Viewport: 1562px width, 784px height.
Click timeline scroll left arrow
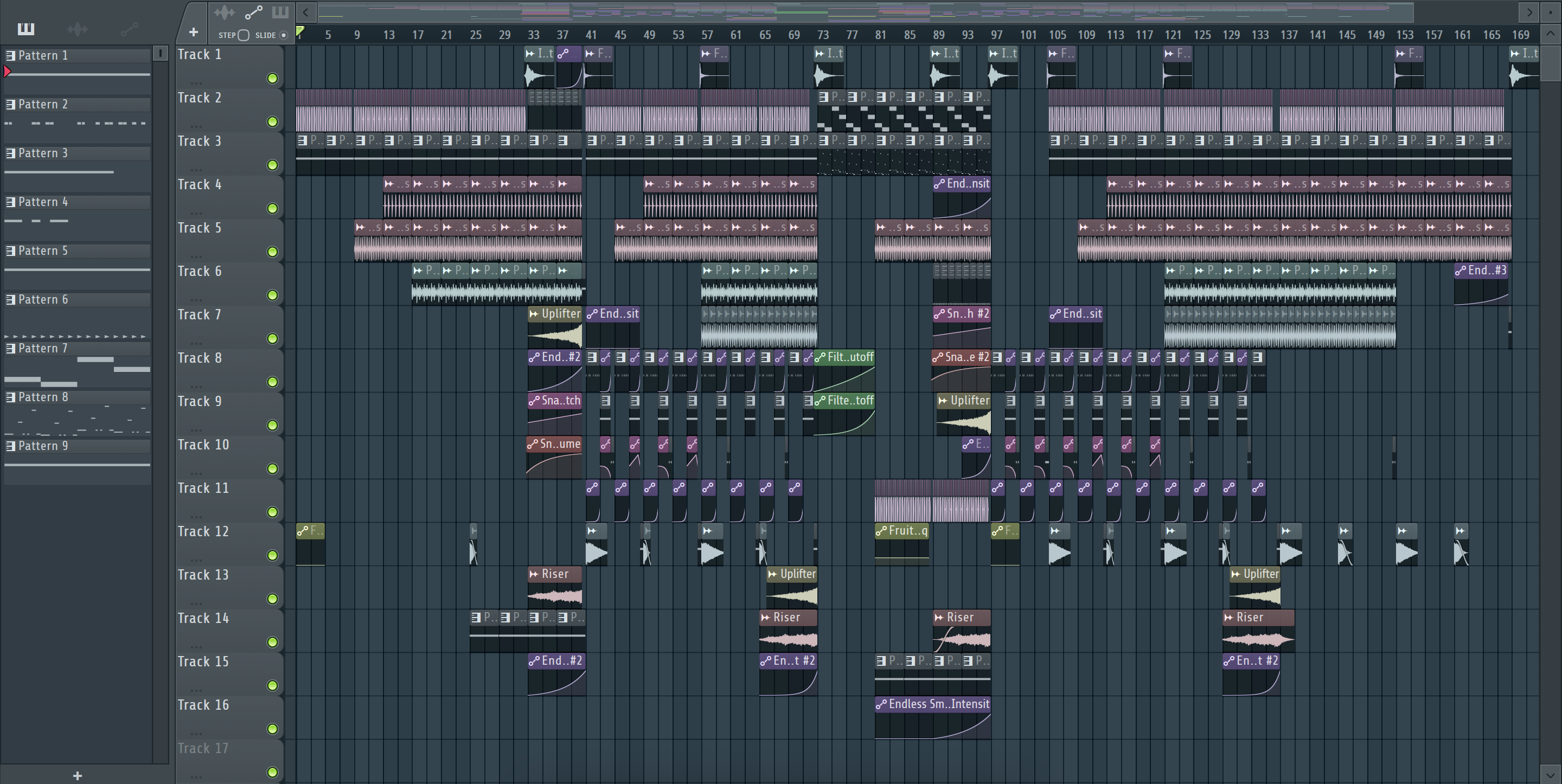305,12
